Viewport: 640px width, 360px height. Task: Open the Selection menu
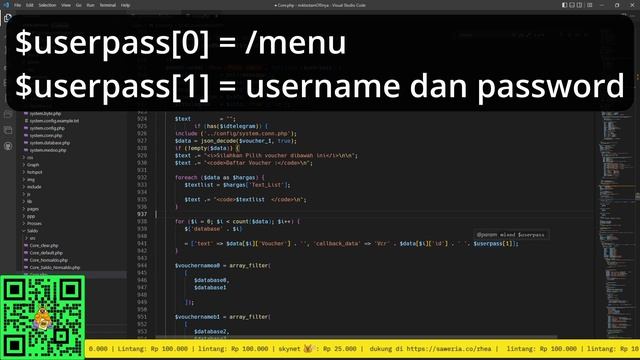(x=47, y=5)
